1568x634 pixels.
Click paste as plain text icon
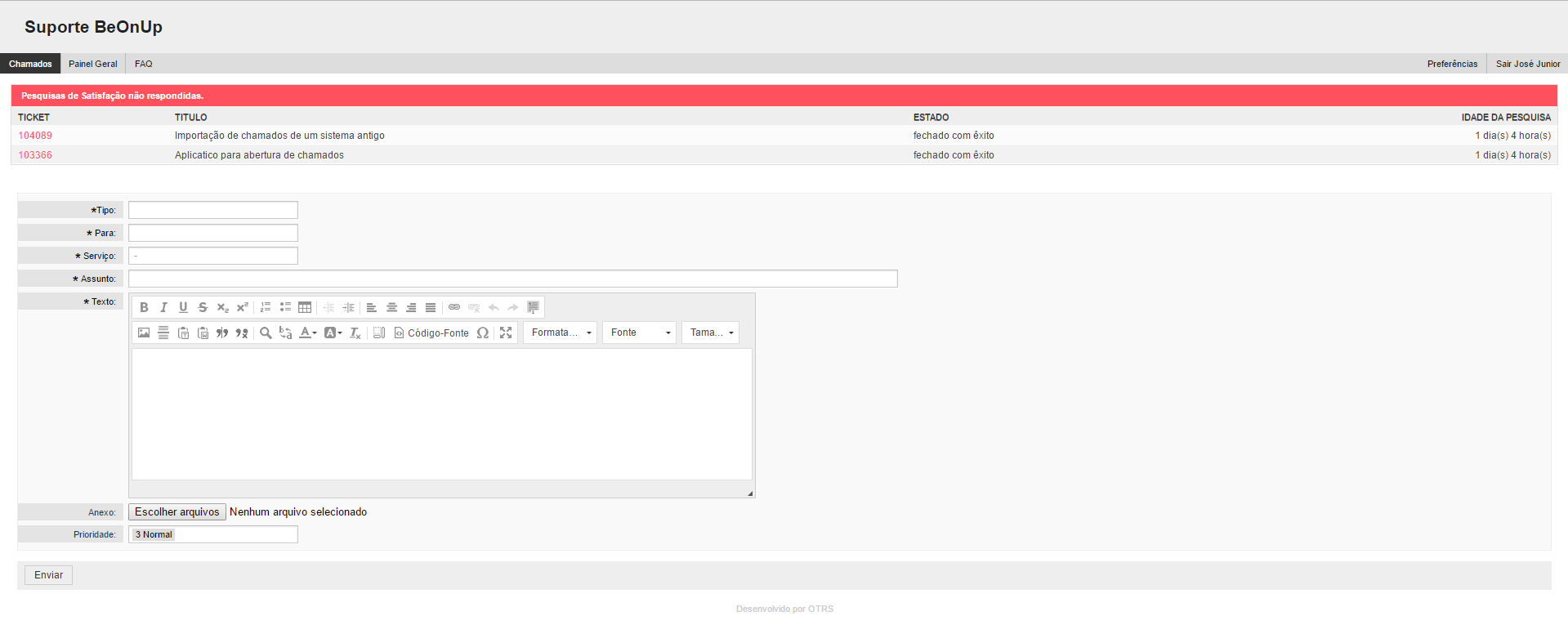tap(183, 333)
